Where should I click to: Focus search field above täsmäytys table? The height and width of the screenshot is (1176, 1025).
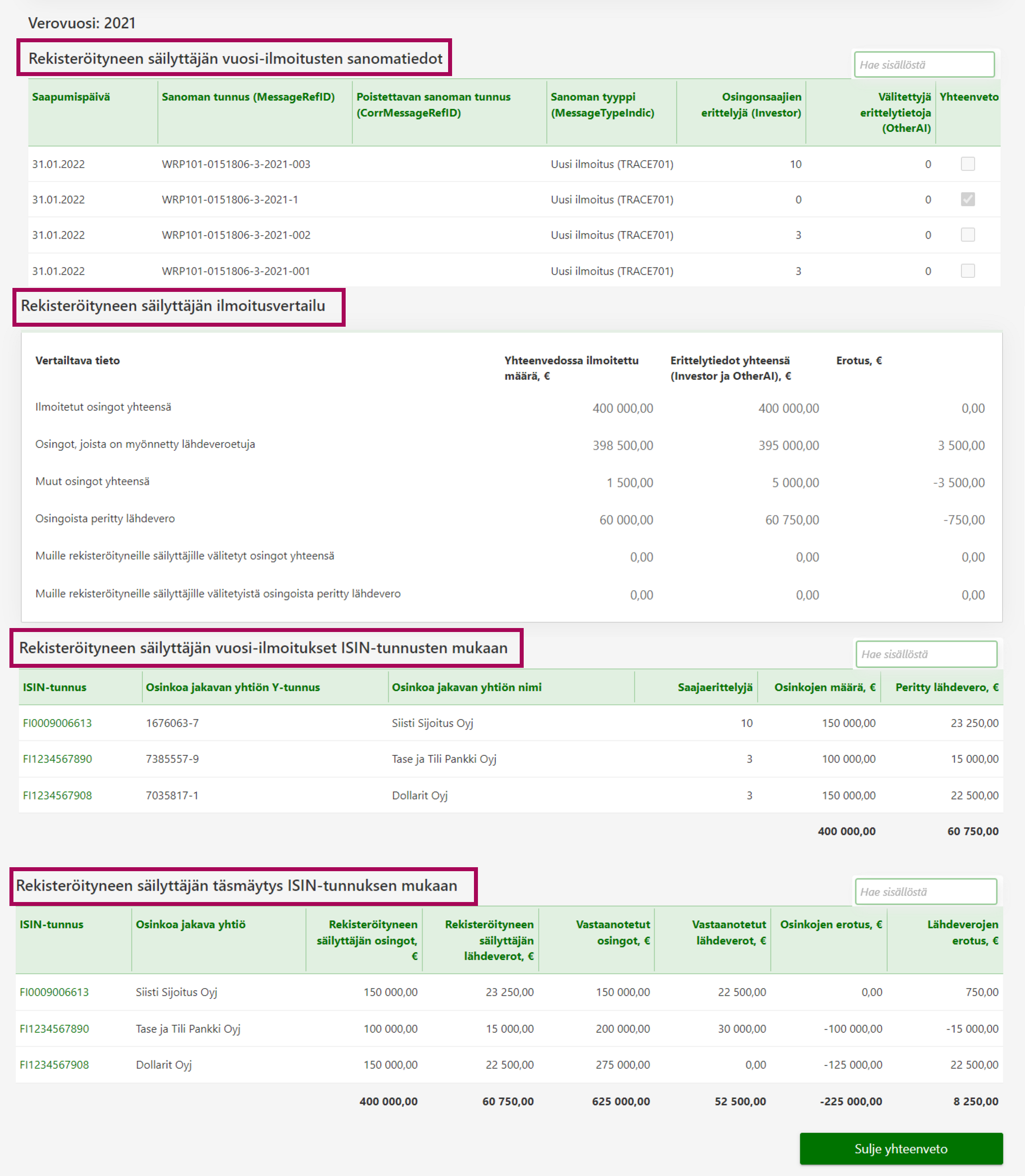pos(925,892)
